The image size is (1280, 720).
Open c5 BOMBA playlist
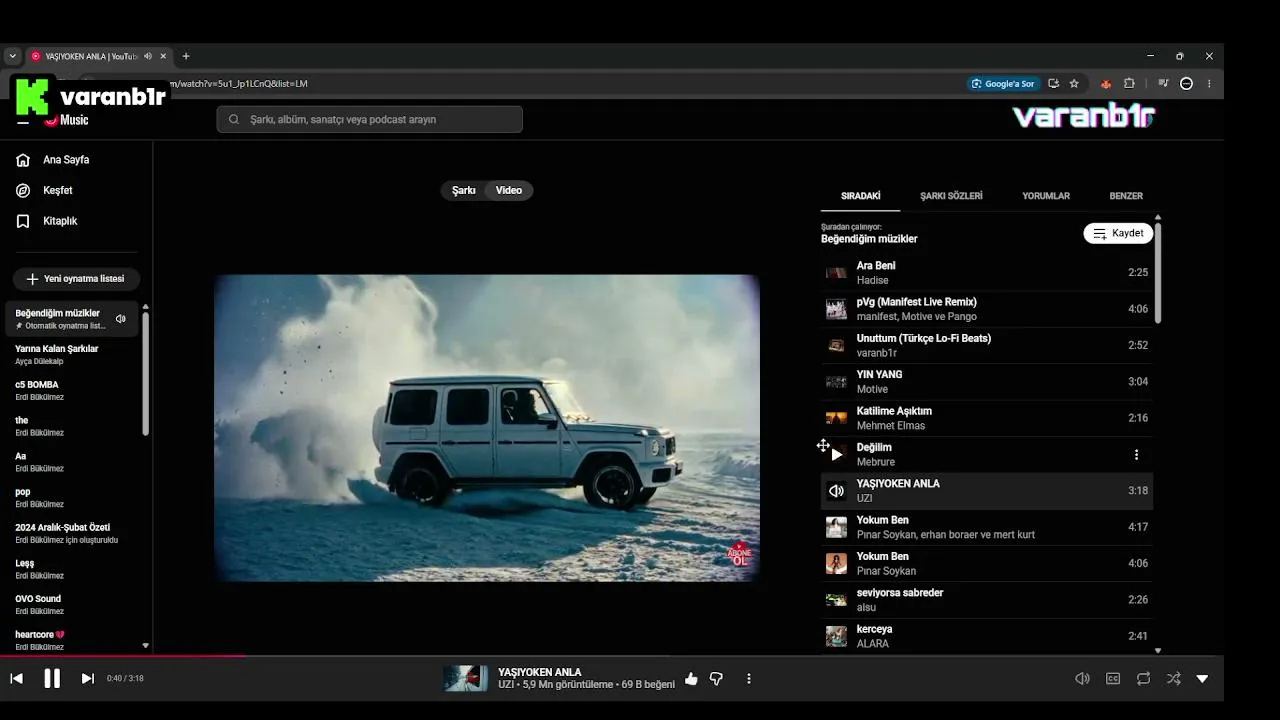pos(72,391)
